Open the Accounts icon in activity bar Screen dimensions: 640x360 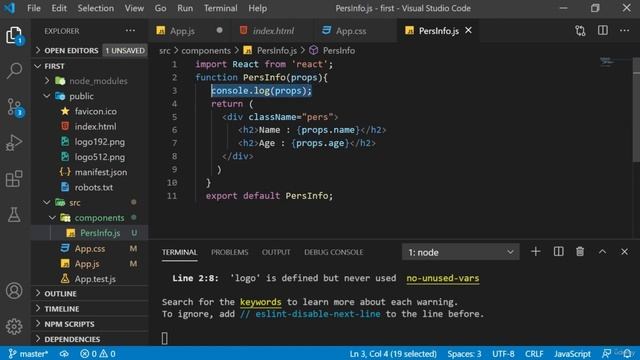click(14, 291)
